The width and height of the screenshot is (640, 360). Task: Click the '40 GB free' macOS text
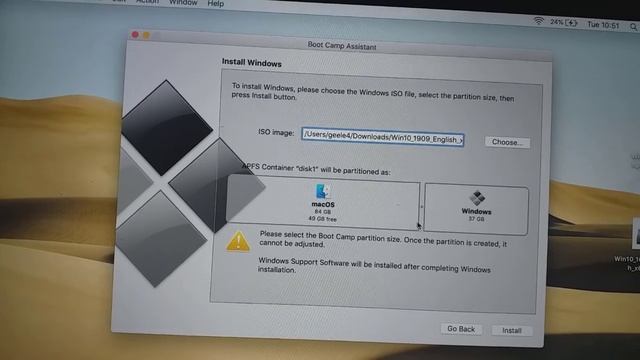[x=322, y=219]
